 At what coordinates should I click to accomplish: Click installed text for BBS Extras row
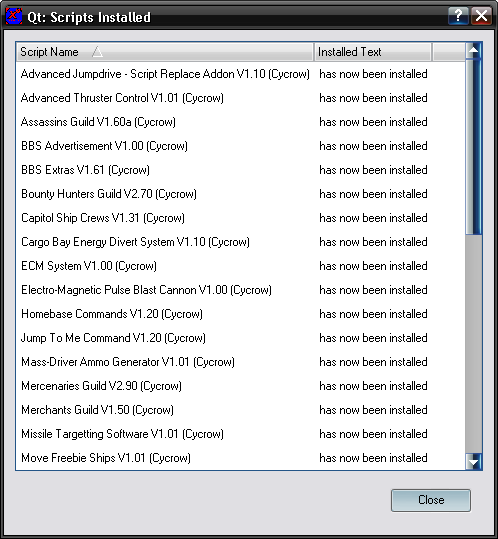point(373,170)
